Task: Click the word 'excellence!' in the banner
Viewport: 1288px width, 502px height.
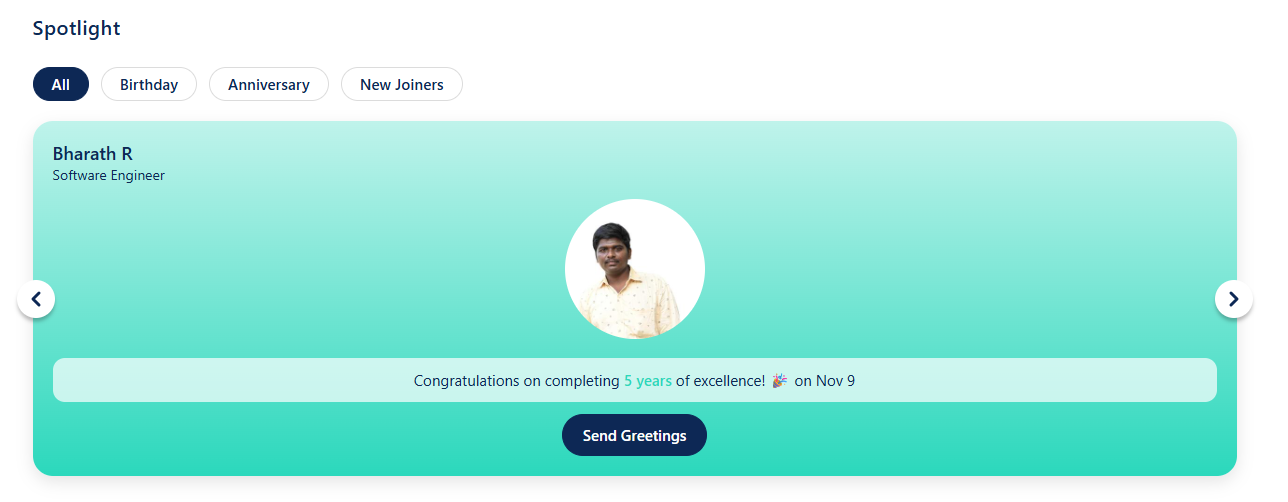Action: pyautogui.click(x=730, y=381)
